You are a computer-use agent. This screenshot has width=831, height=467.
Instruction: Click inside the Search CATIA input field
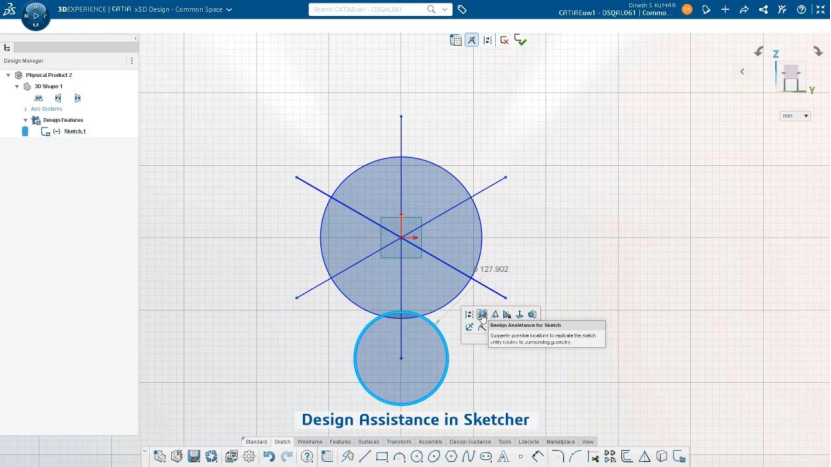[x=369, y=10]
